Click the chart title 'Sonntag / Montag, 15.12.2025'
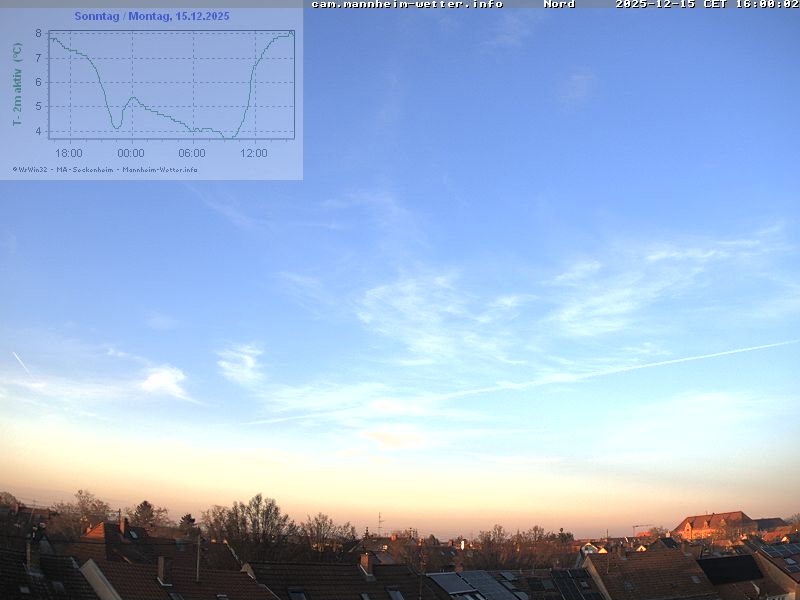The width and height of the screenshot is (800, 600). click(x=151, y=17)
